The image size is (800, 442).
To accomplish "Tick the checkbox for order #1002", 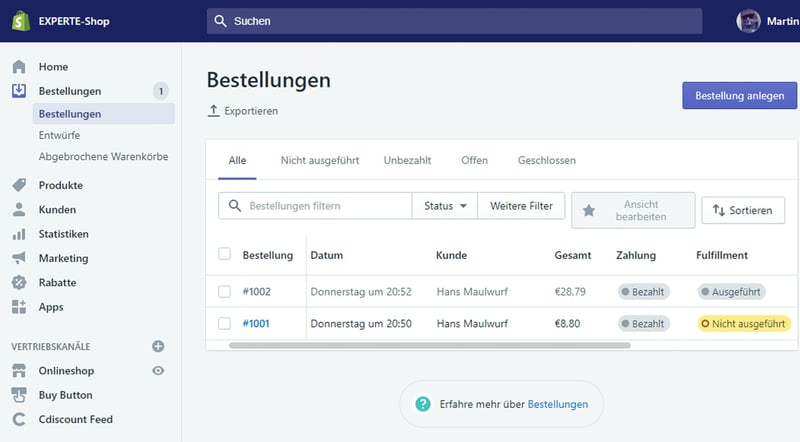I will point(224,292).
